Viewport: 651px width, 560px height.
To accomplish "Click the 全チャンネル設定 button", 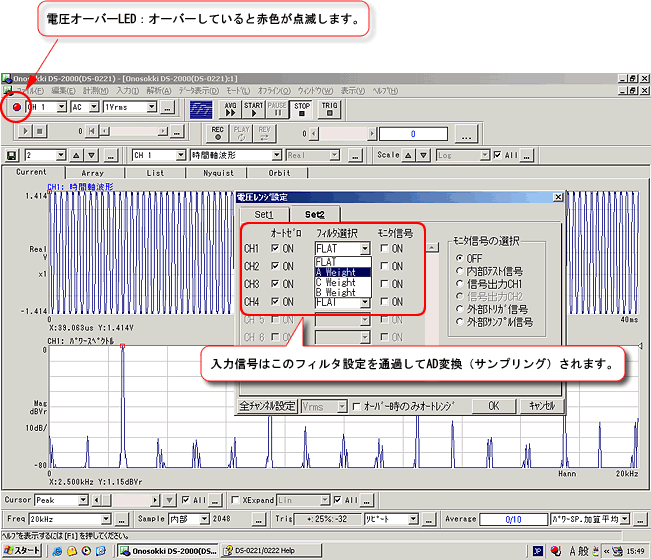I will point(267,406).
